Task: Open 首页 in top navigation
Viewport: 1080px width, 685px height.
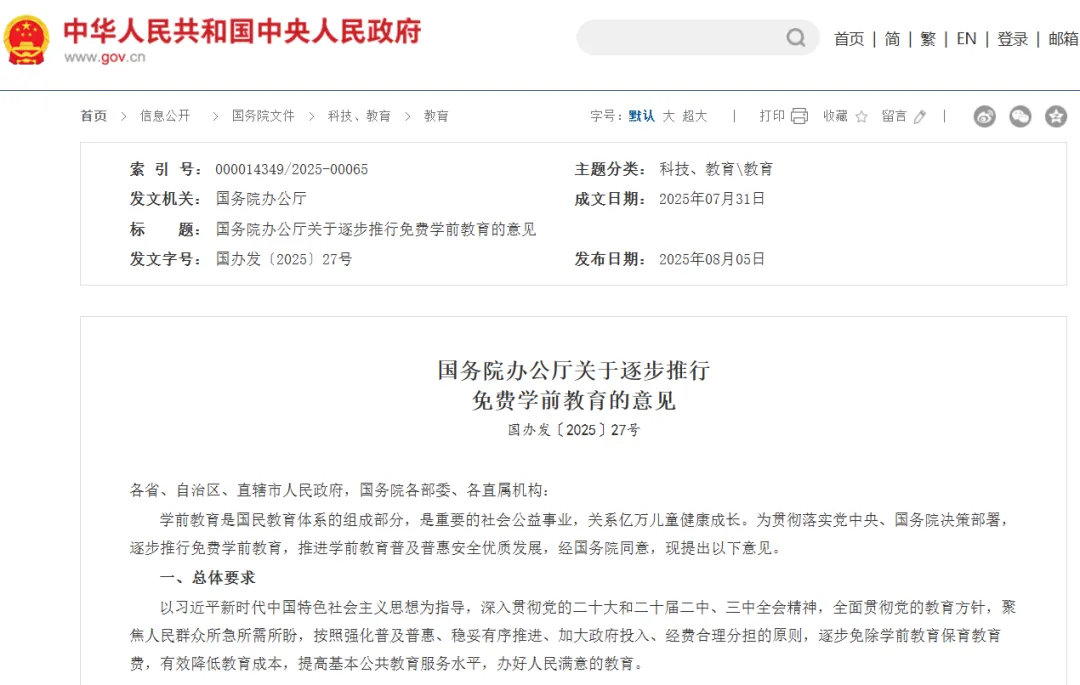Action: tap(849, 39)
